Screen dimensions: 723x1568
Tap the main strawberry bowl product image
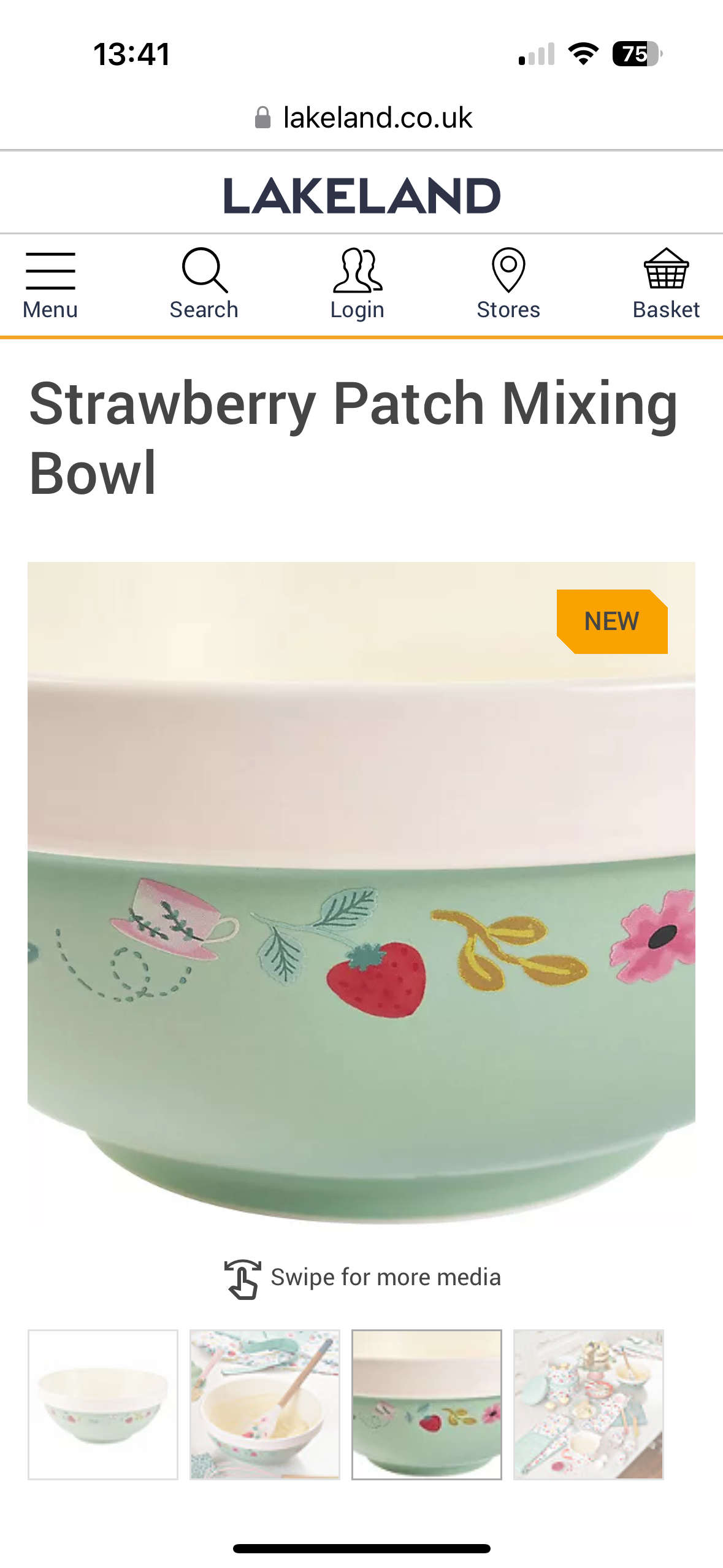361,896
